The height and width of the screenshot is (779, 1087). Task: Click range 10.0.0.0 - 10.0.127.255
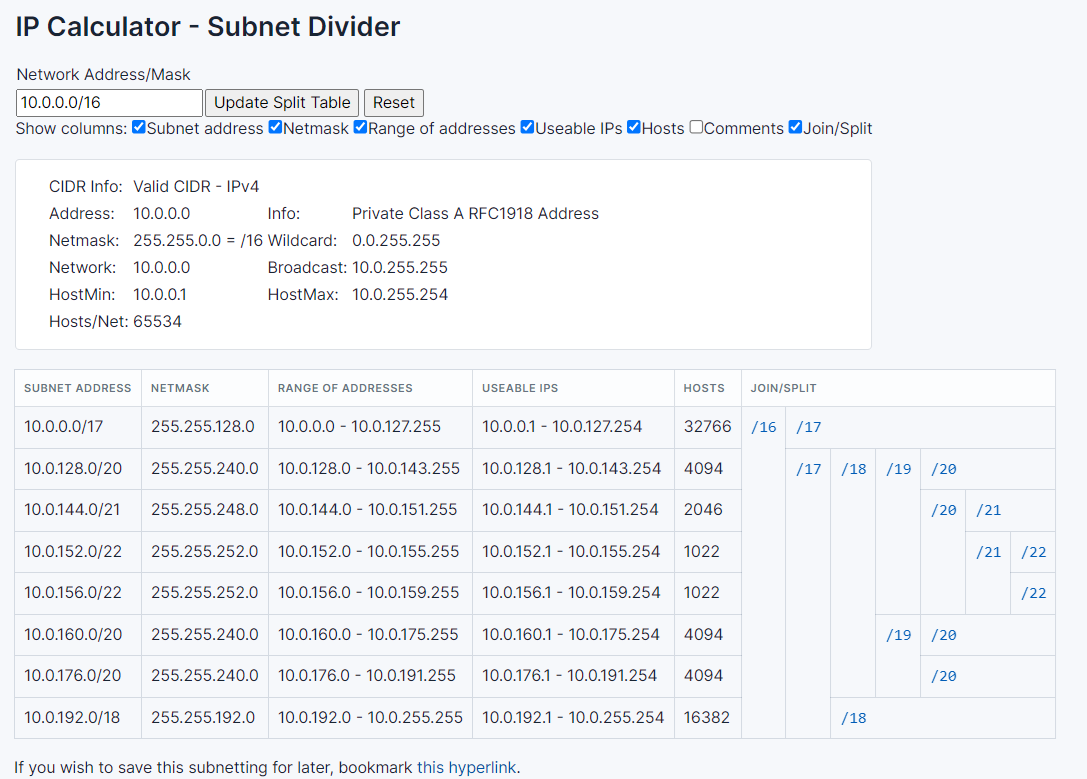(x=370, y=427)
